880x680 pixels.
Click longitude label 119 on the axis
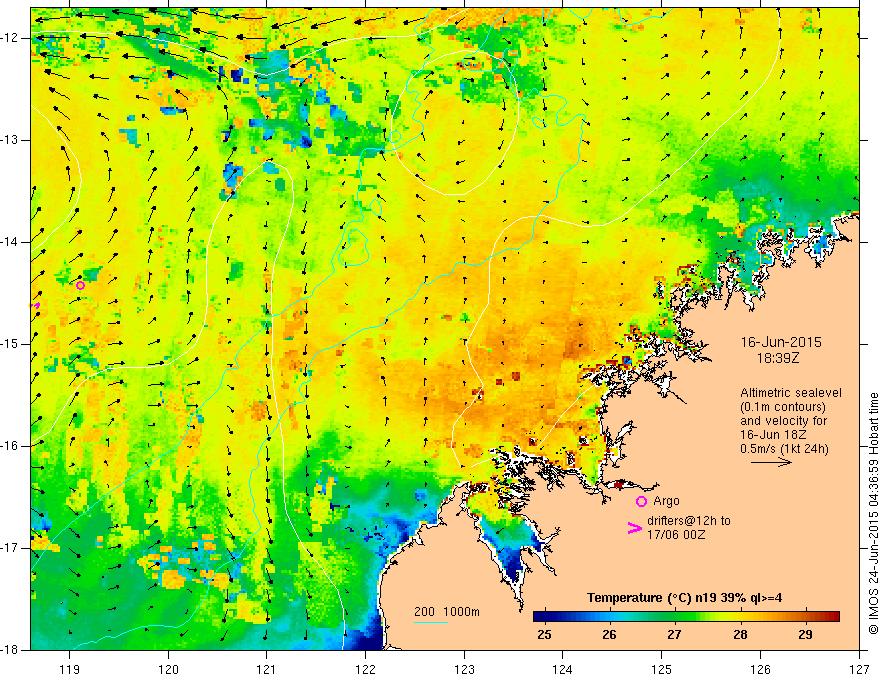[x=69, y=669]
